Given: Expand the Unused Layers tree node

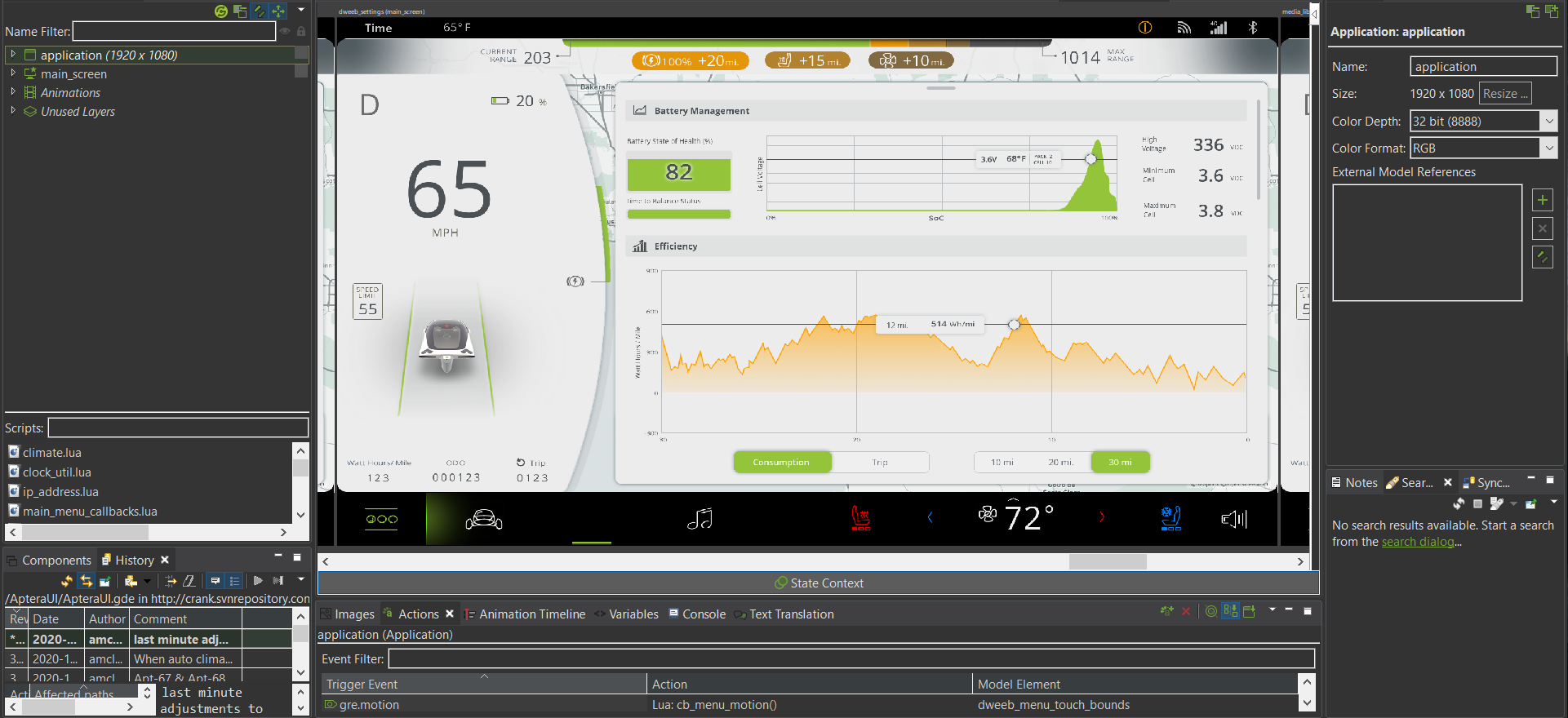Looking at the screenshot, I should 13,111.
